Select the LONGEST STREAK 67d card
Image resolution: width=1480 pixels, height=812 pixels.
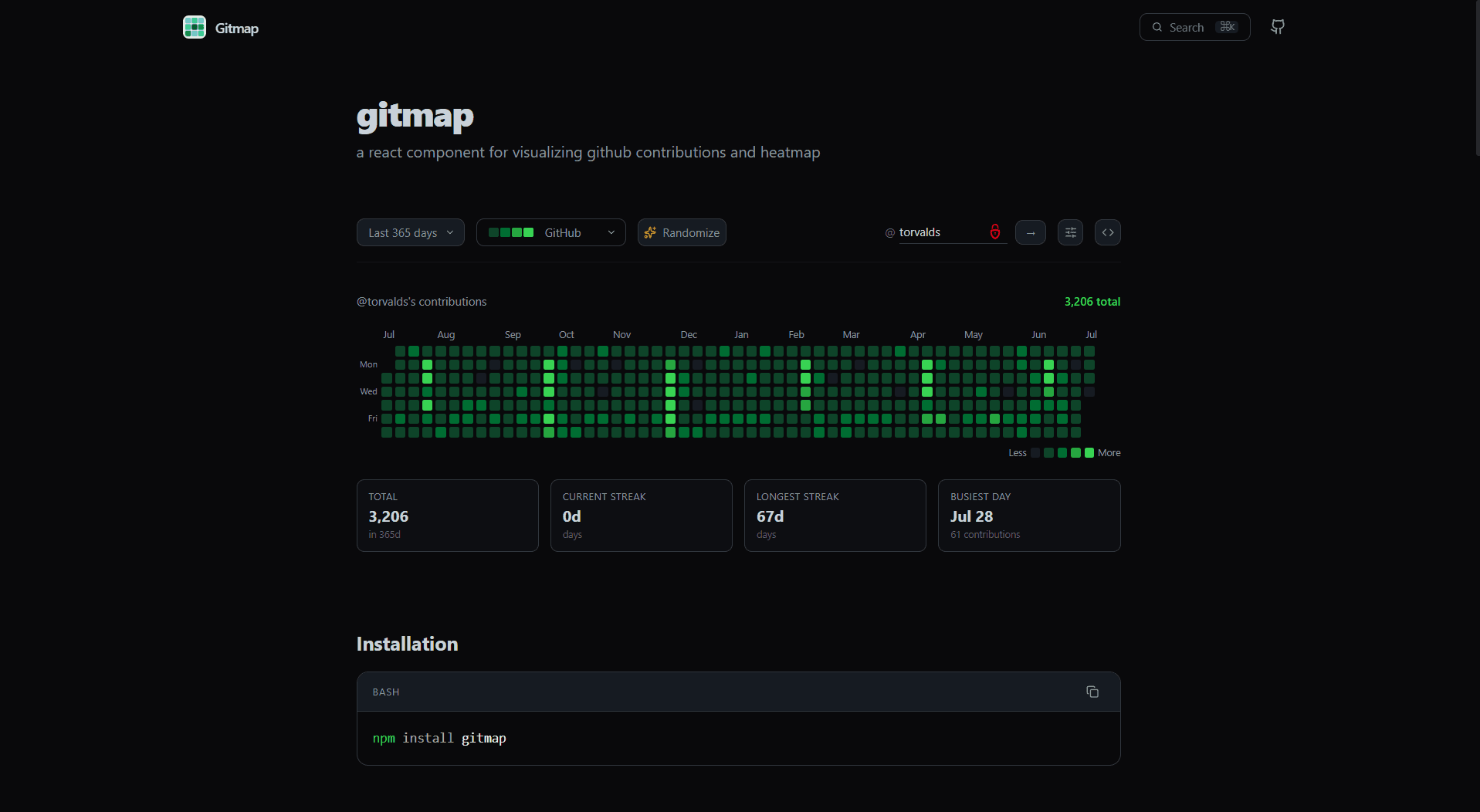pos(835,516)
